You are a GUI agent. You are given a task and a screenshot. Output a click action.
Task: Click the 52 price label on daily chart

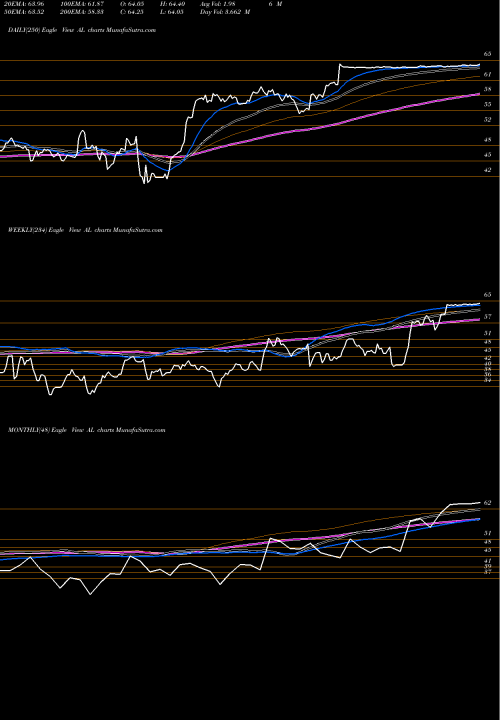pyautogui.click(x=488, y=119)
